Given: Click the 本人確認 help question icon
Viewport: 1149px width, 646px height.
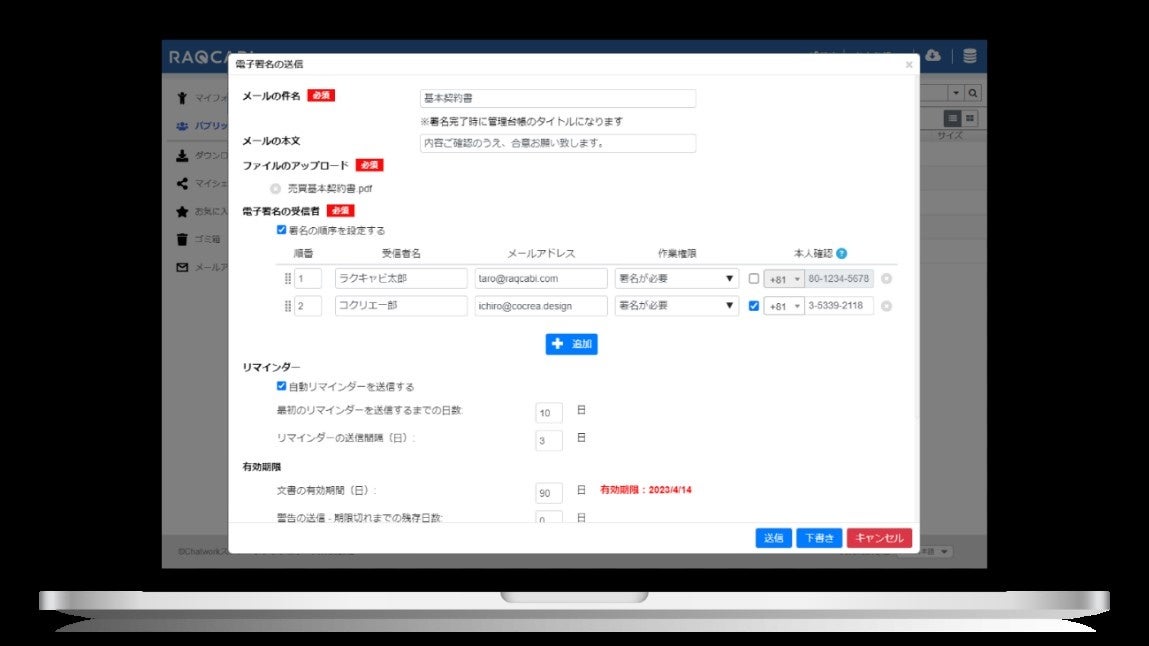Looking at the screenshot, I should tap(841, 253).
